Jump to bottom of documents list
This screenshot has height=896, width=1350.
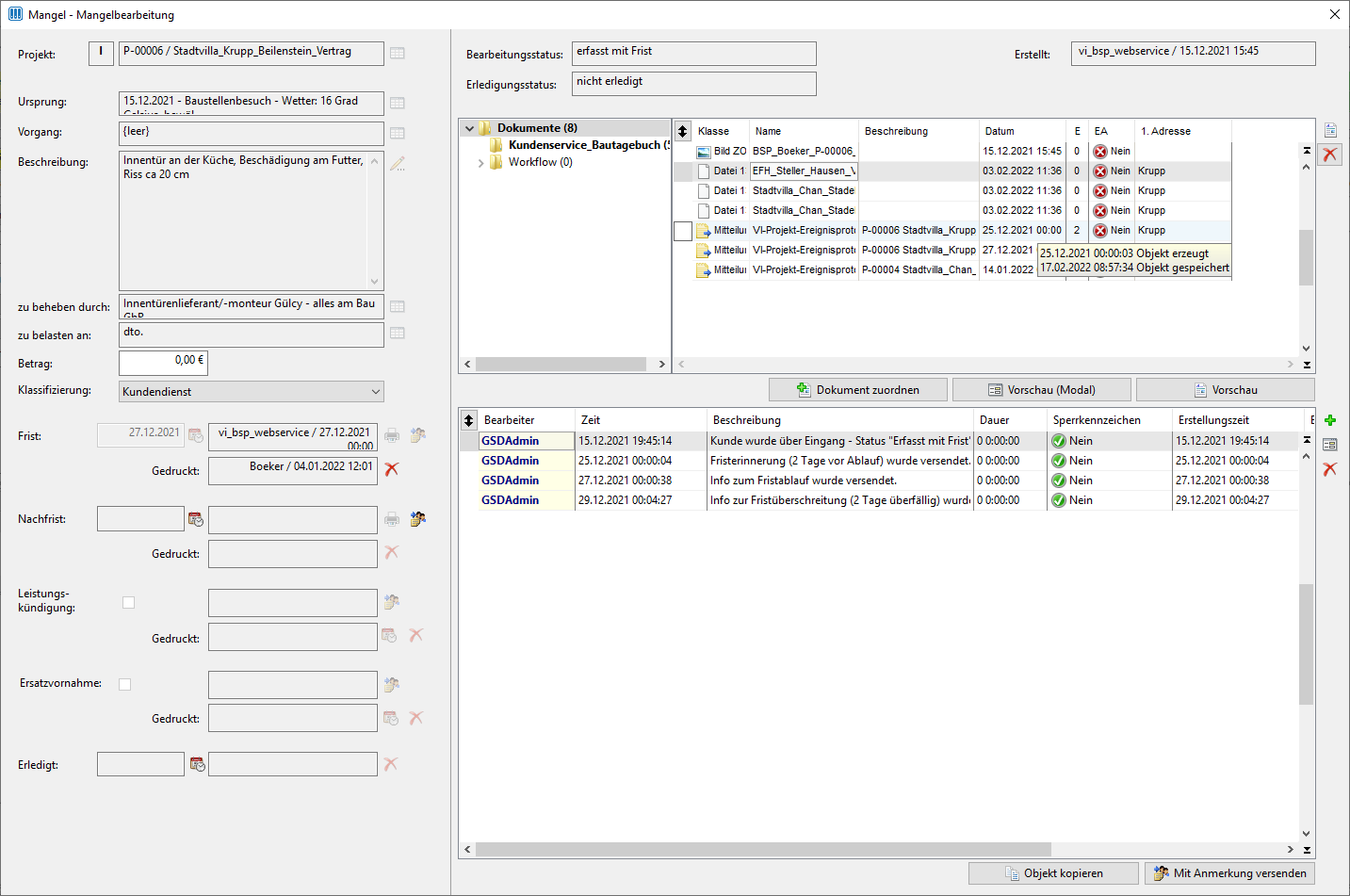[x=1307, y=365]
